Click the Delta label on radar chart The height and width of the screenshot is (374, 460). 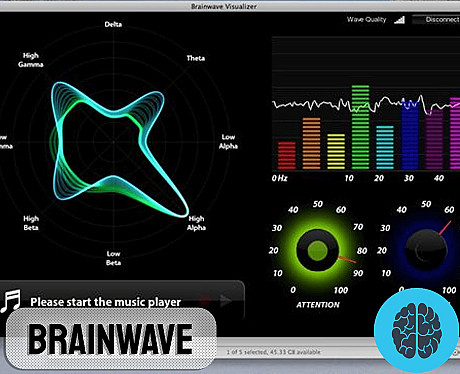113,24
